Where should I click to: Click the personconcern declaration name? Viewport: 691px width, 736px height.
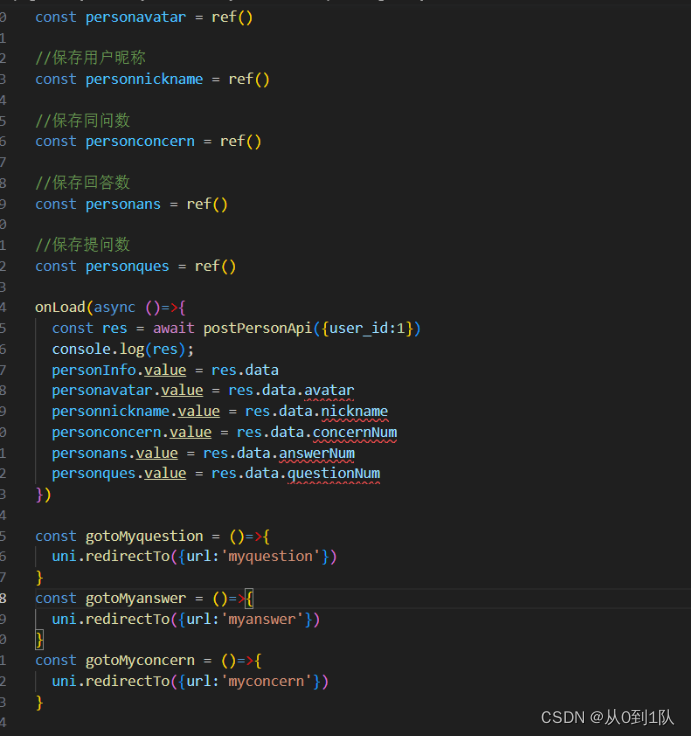tap(140, 142)
